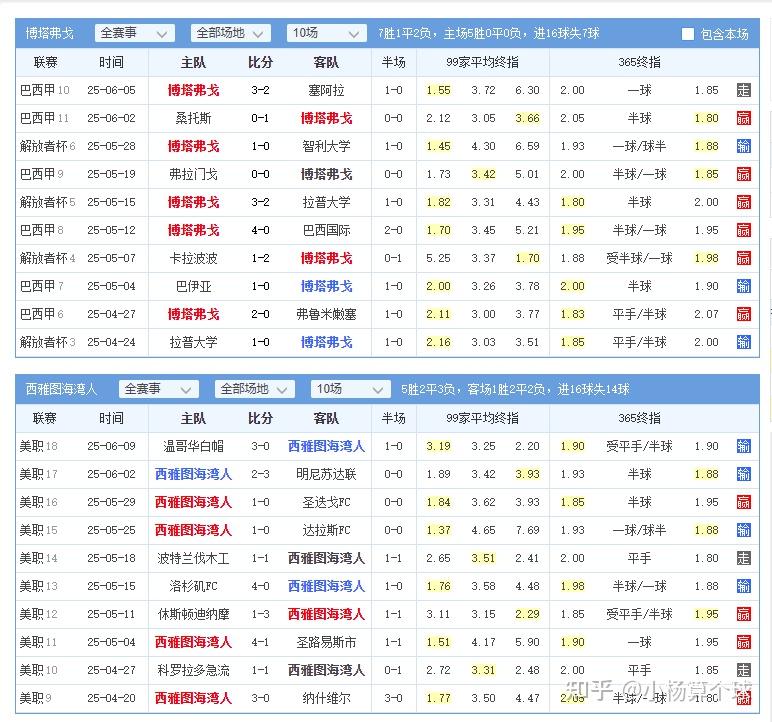Click the 输 result icon for 明尼苏达联 row

743,474
